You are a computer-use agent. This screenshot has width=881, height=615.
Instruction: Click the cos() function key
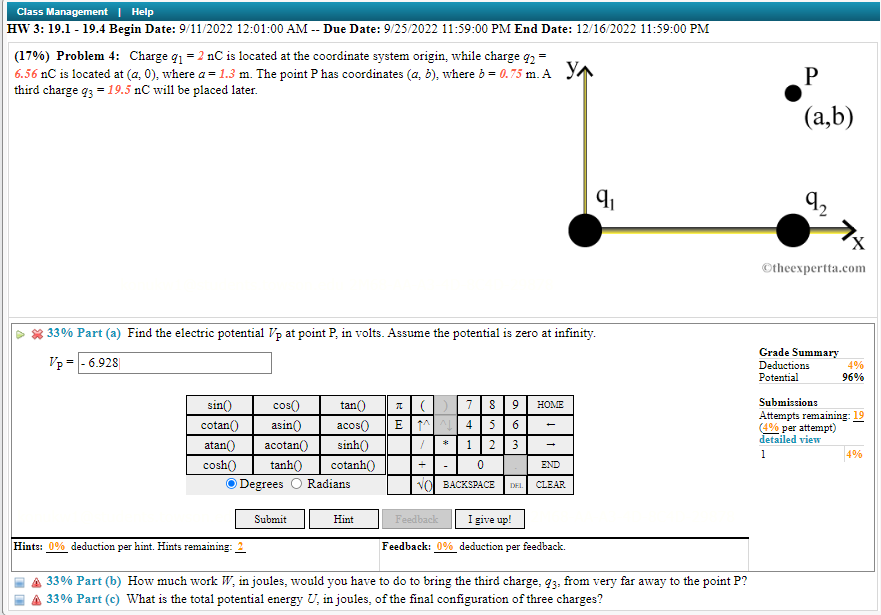[286, 405]
